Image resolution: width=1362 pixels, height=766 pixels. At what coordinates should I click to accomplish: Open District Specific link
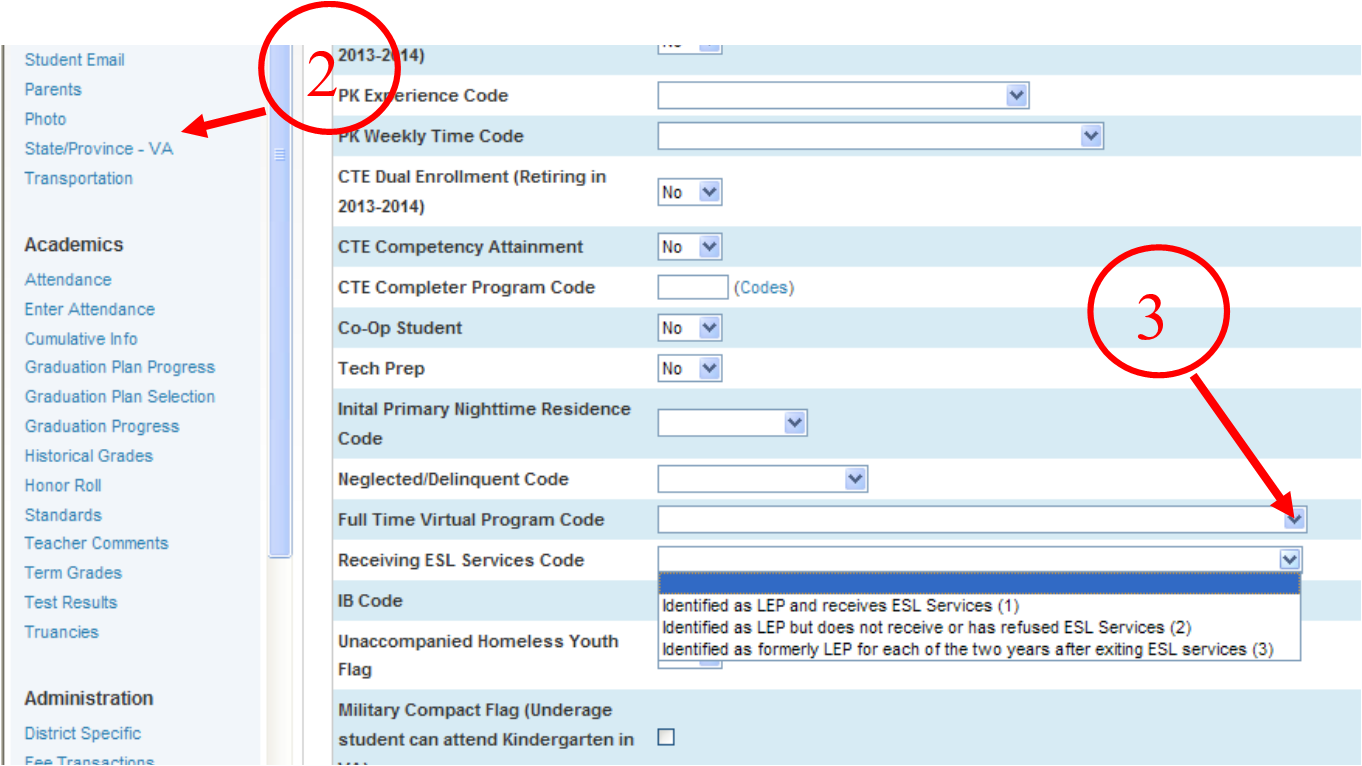point(83,733)
